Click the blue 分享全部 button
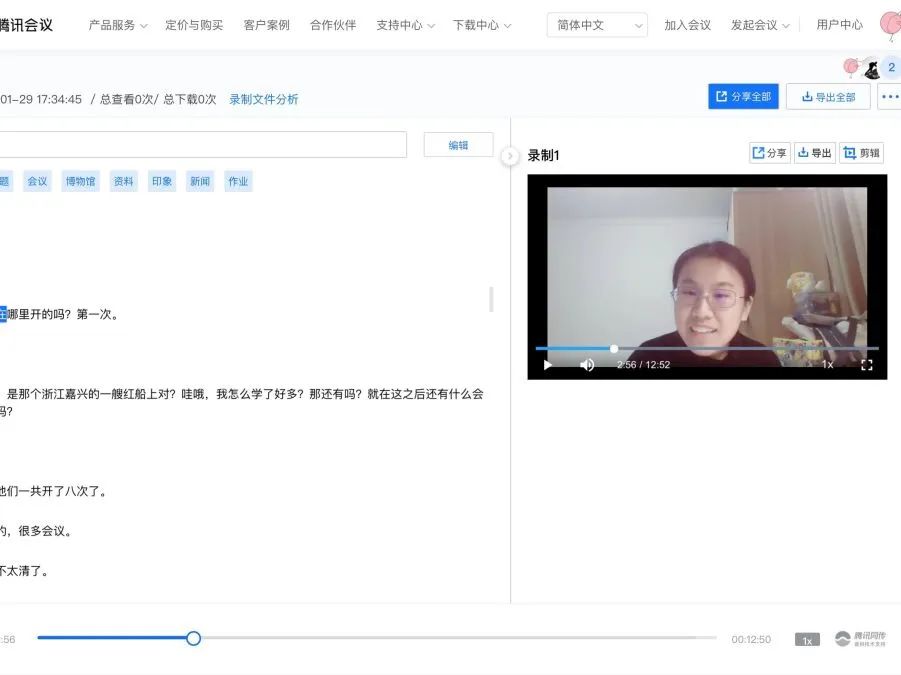The width and height of the screenshot is (901, 675). (743, 97)
